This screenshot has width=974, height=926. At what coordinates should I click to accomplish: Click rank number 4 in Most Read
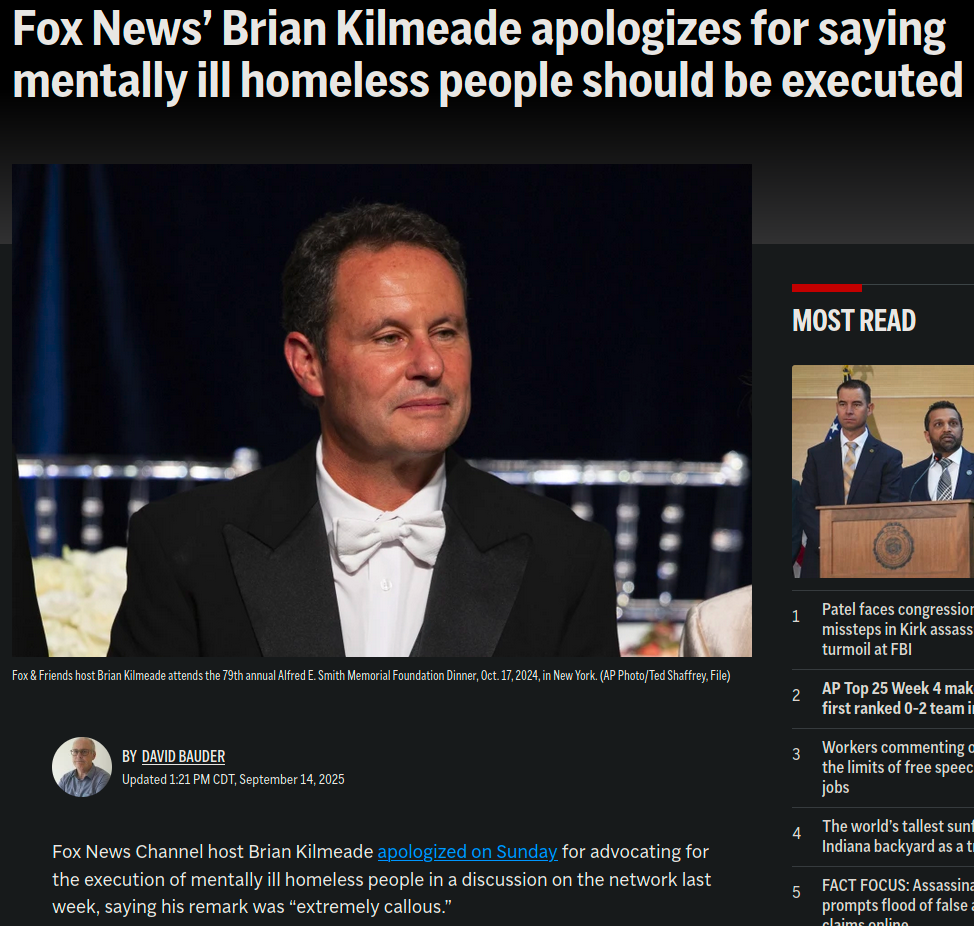click(796, 833)
